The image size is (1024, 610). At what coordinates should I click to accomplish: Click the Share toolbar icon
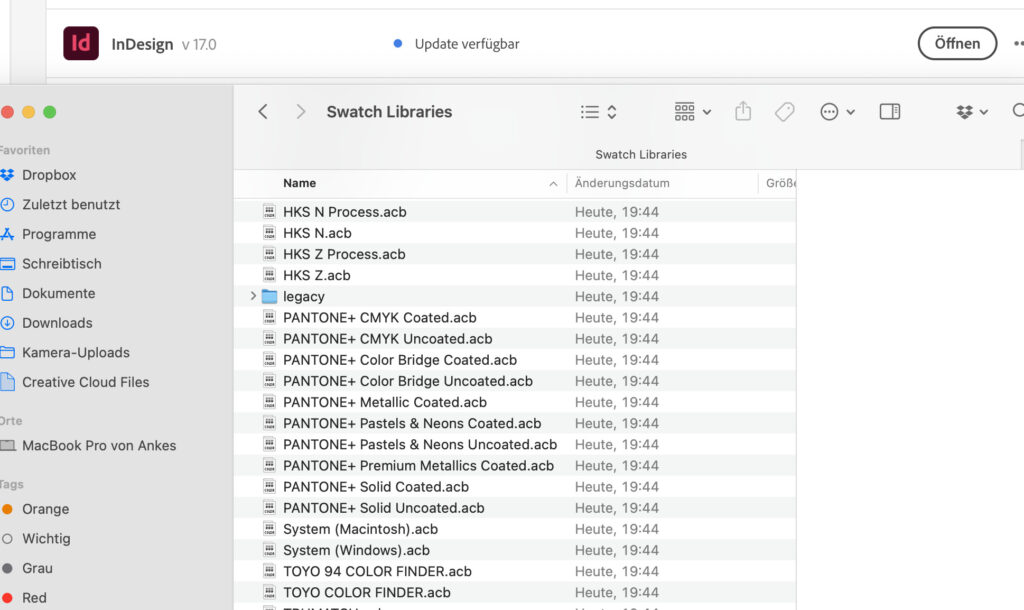pos(743,112)
